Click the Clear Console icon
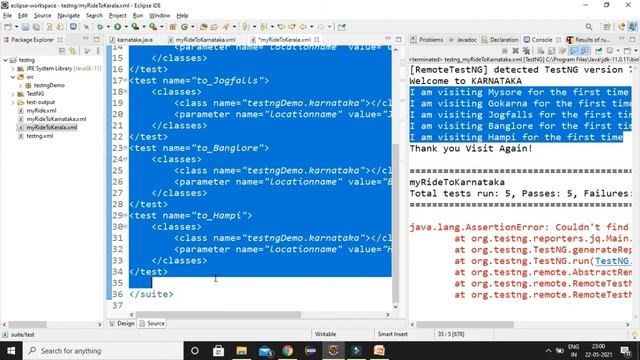640x360 pixels. [x=540, y=51]
